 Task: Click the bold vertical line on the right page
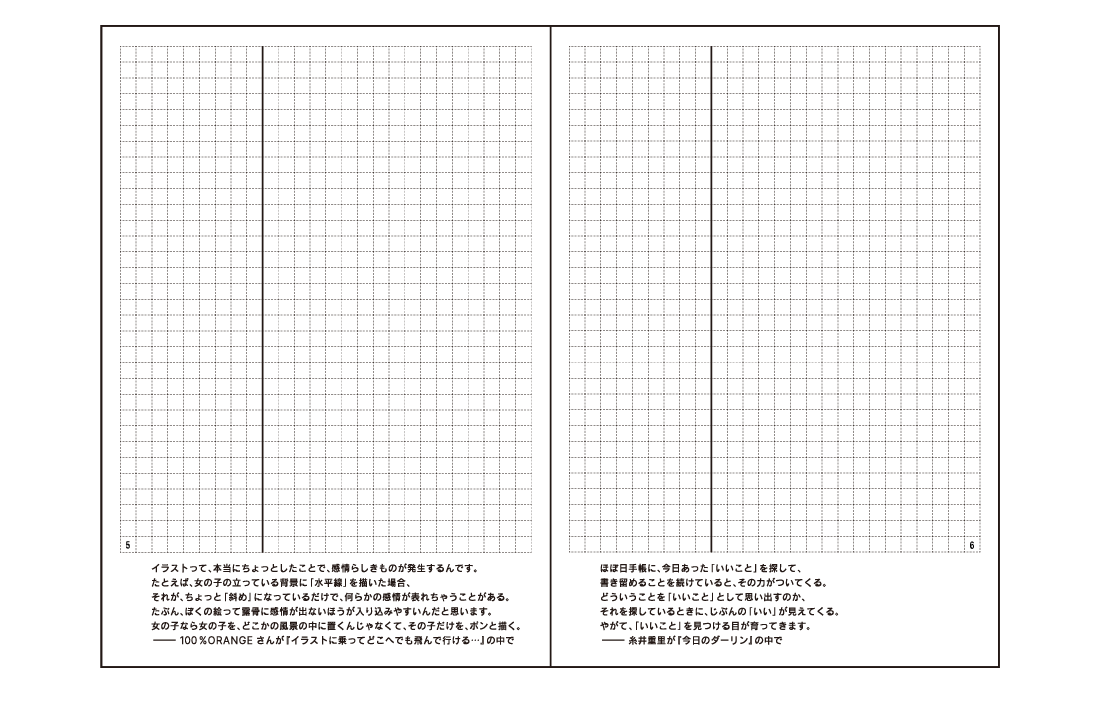point(711,300)
